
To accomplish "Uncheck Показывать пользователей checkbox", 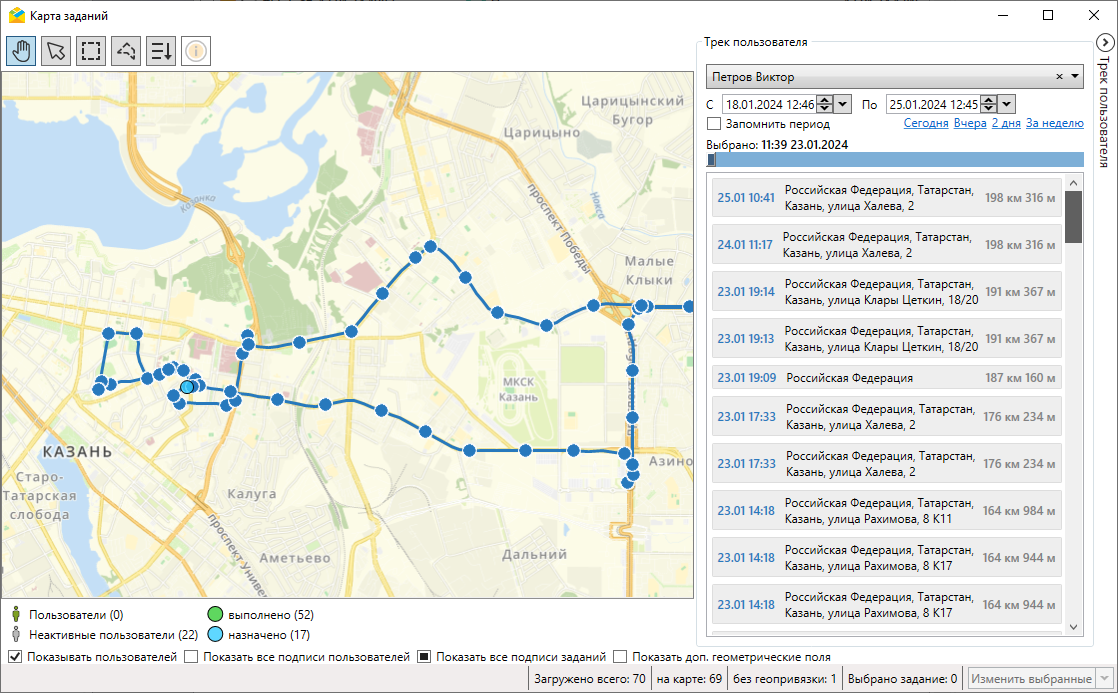I will 15,657.
